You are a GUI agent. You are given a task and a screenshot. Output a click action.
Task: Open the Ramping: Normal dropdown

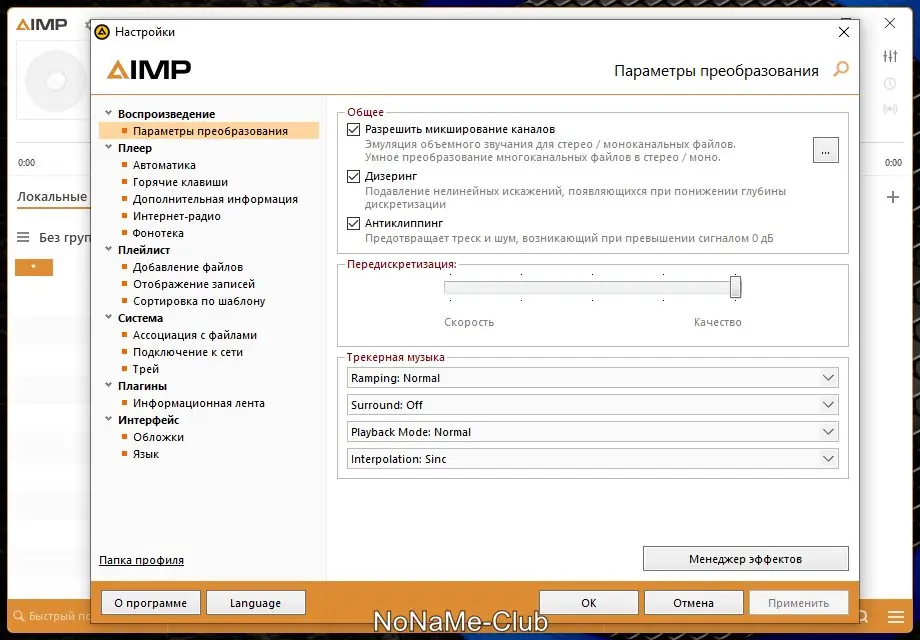593,378
